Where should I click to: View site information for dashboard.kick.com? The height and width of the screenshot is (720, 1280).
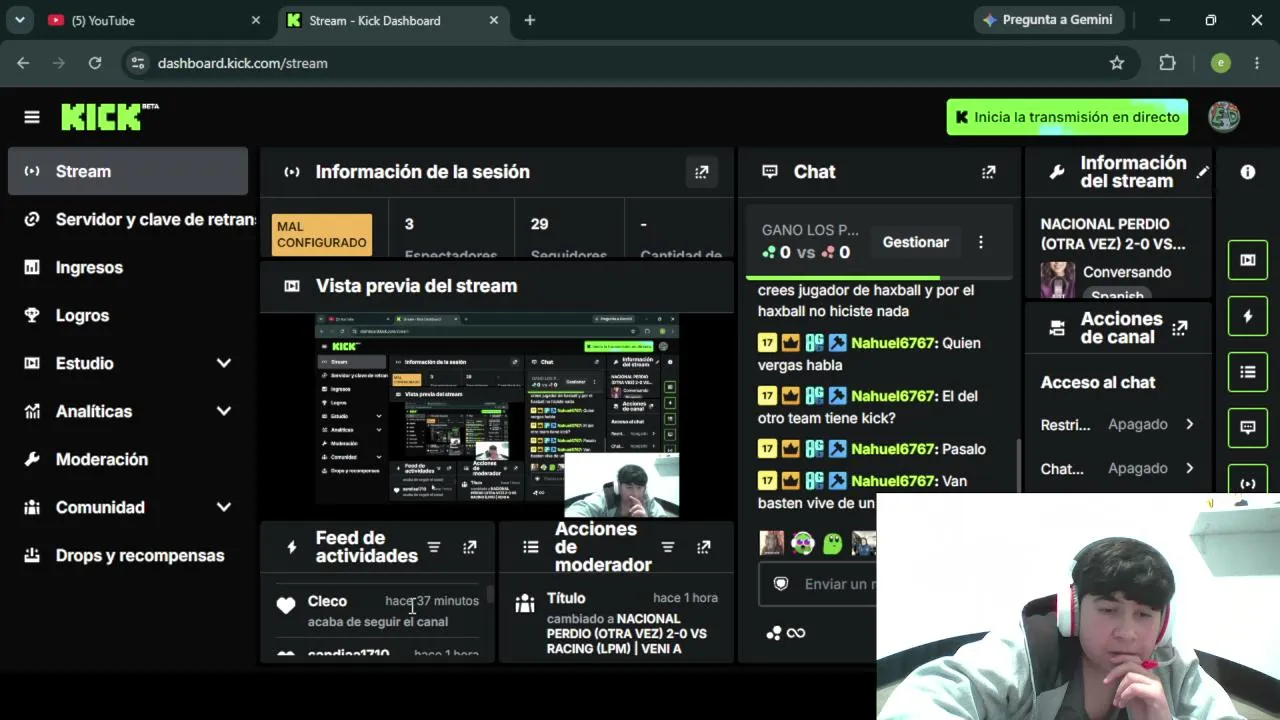[138, 63]
